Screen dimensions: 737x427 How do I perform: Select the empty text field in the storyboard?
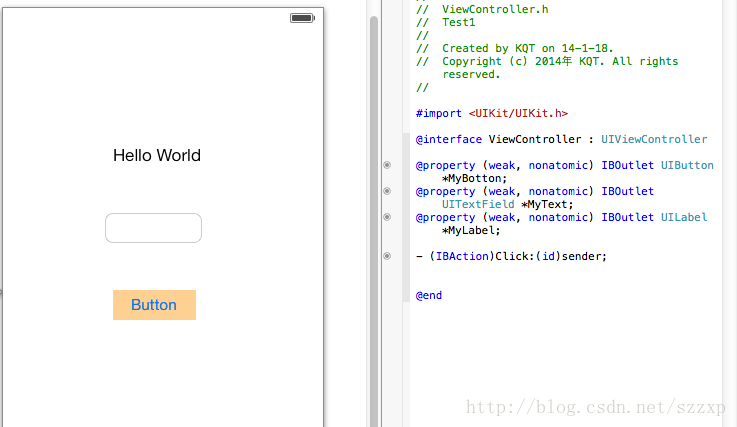coord(153,228)
